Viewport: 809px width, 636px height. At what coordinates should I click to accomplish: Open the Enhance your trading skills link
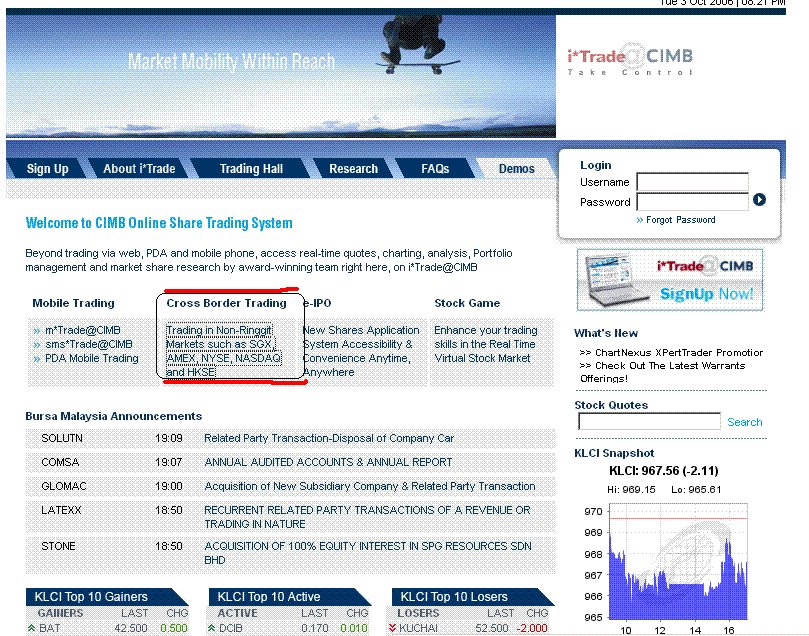click(x=486, y=344)
